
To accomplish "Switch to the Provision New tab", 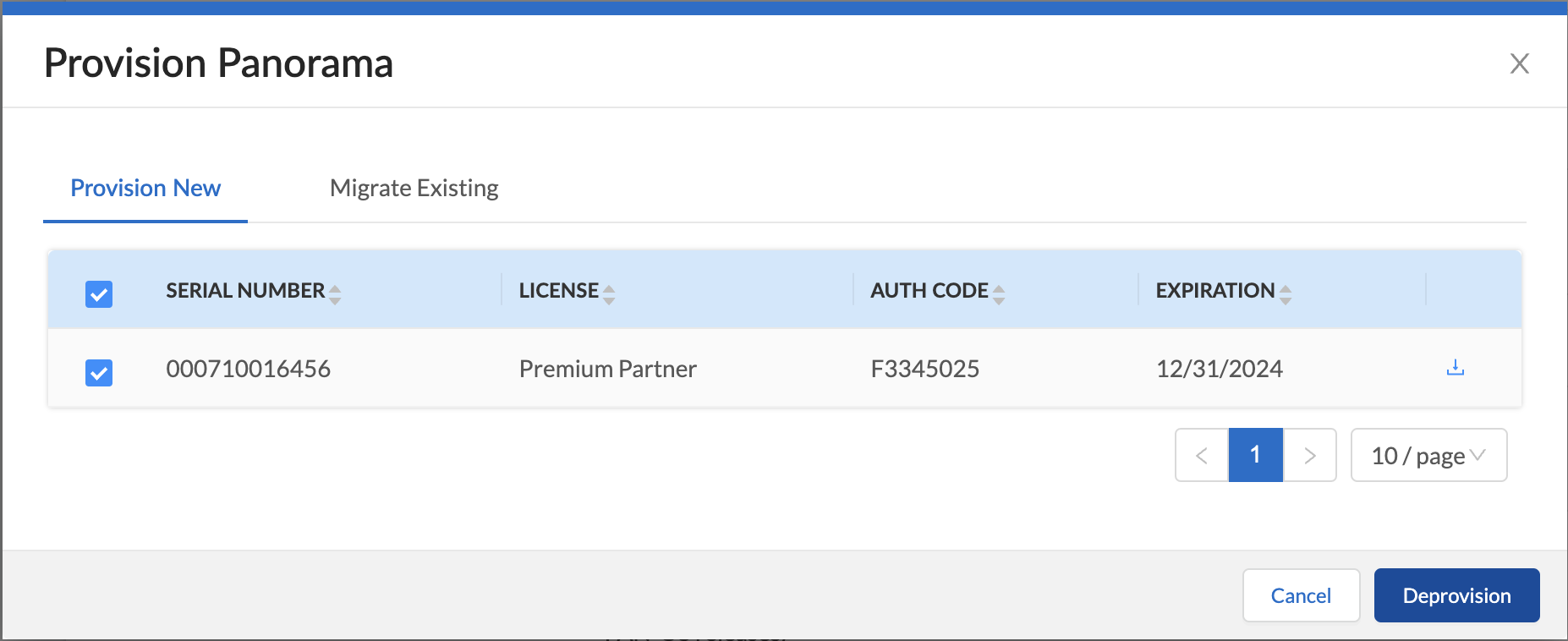I will tap(145, 188).
